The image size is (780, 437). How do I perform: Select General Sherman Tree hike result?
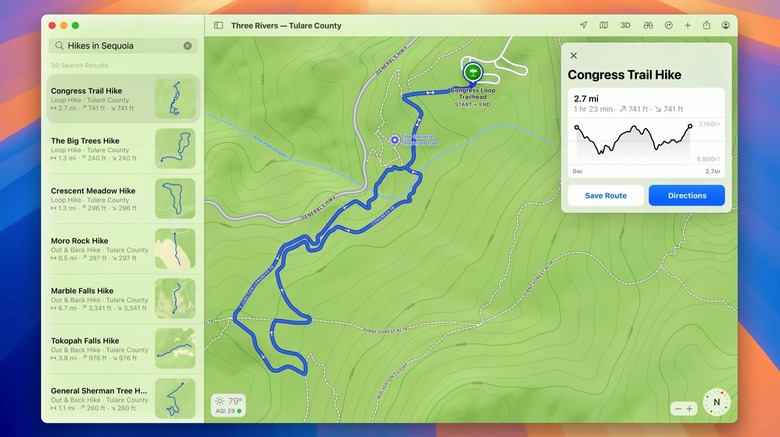[123, 399]
